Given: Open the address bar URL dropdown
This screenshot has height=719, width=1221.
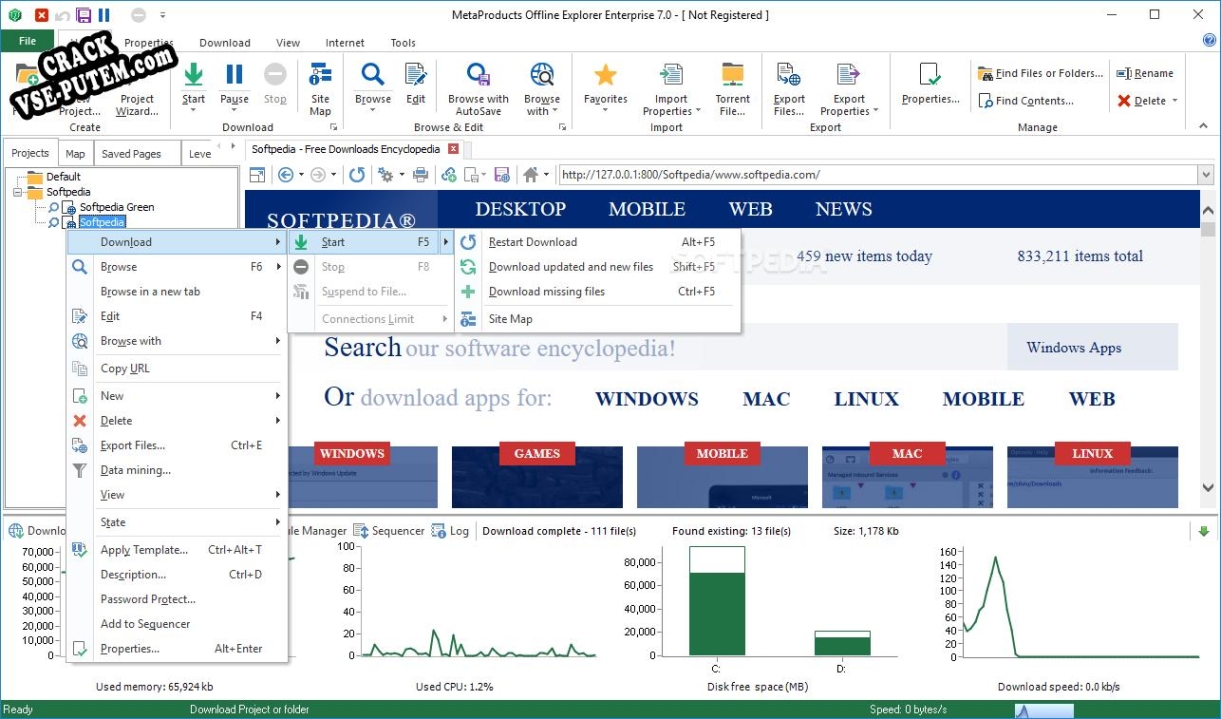Looking at the screenshot, I should click(x=1204, y=175).
